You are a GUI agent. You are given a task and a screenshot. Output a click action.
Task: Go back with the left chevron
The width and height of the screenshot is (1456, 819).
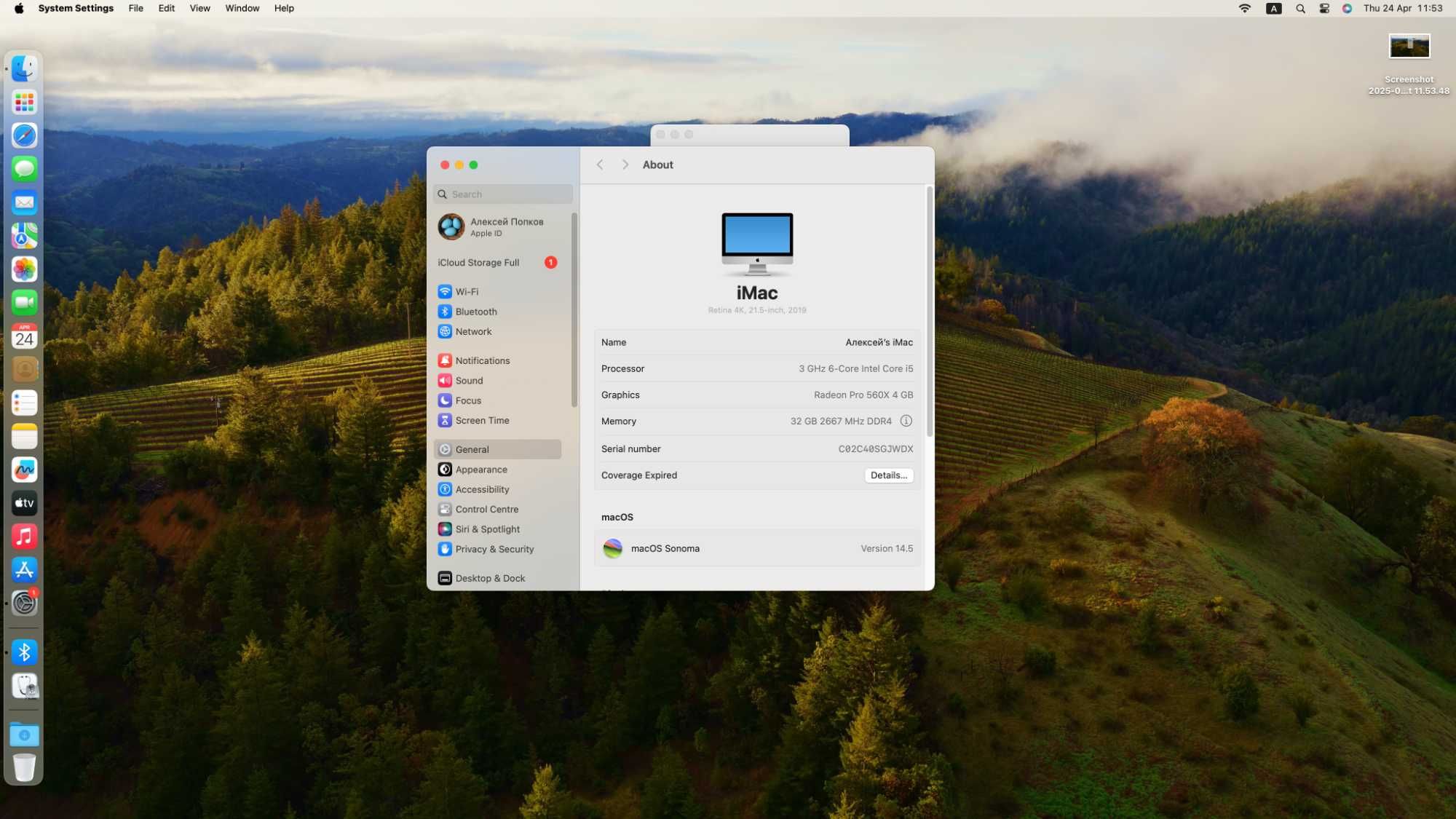(x=600, y=165)
